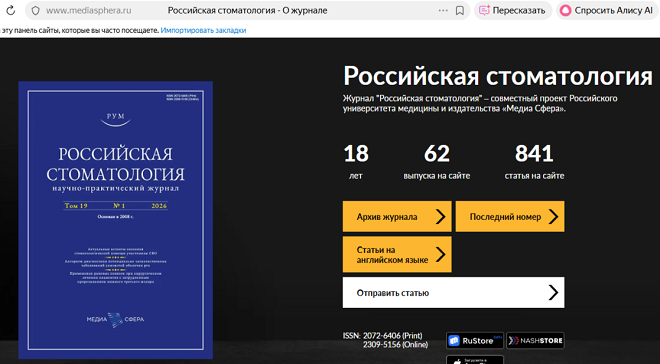Click the page title in the address bar
Screen dimensions: 660x364
[247, 11]
